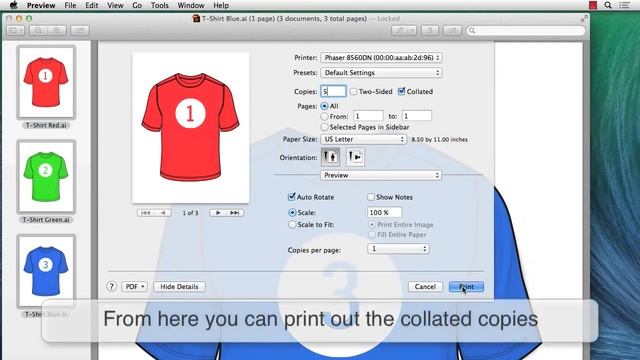Screen dimensions: 640x360
Task: Select the Scale radio button
Action: pos(292,213)
